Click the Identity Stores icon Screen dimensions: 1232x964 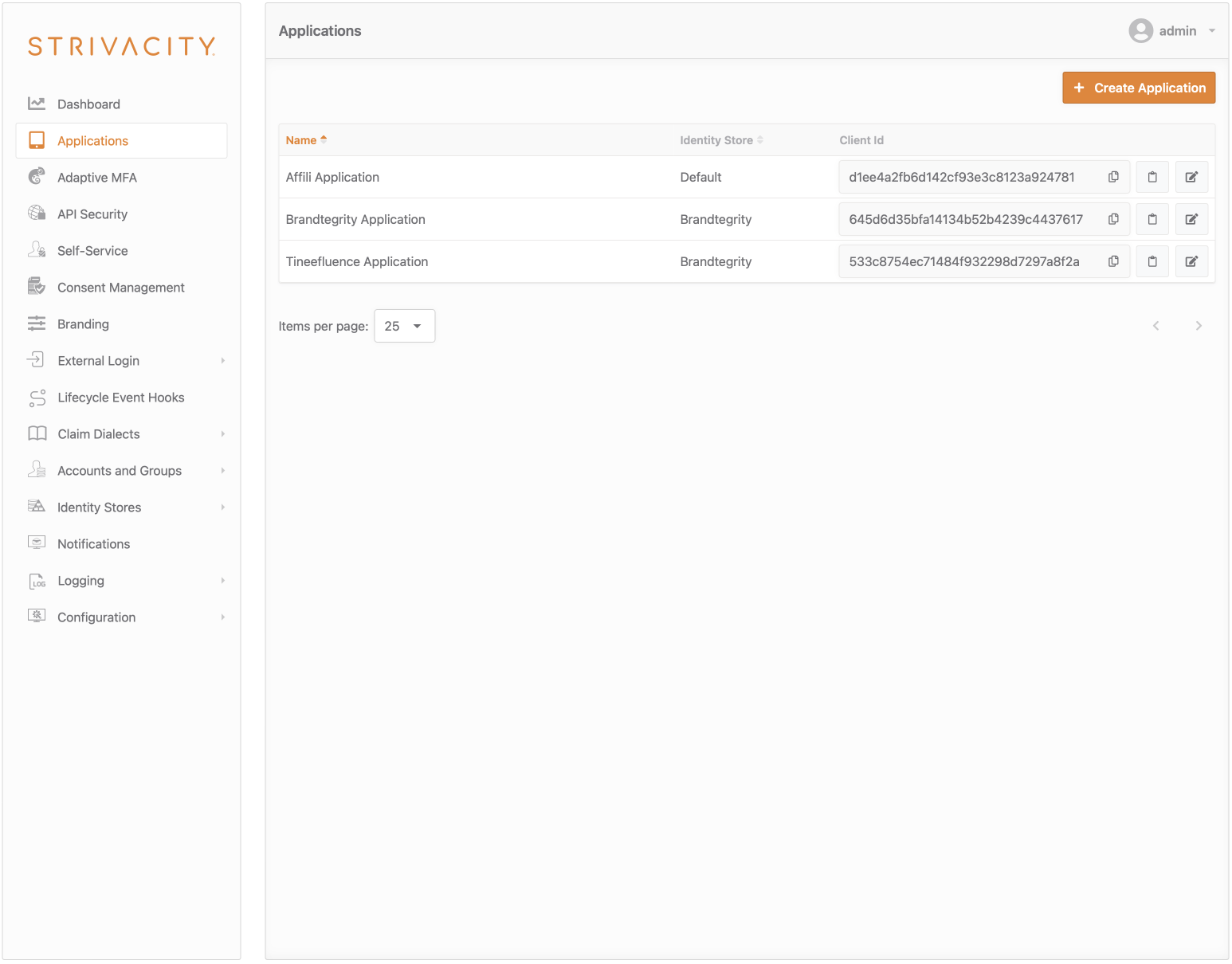pos(37,507)
